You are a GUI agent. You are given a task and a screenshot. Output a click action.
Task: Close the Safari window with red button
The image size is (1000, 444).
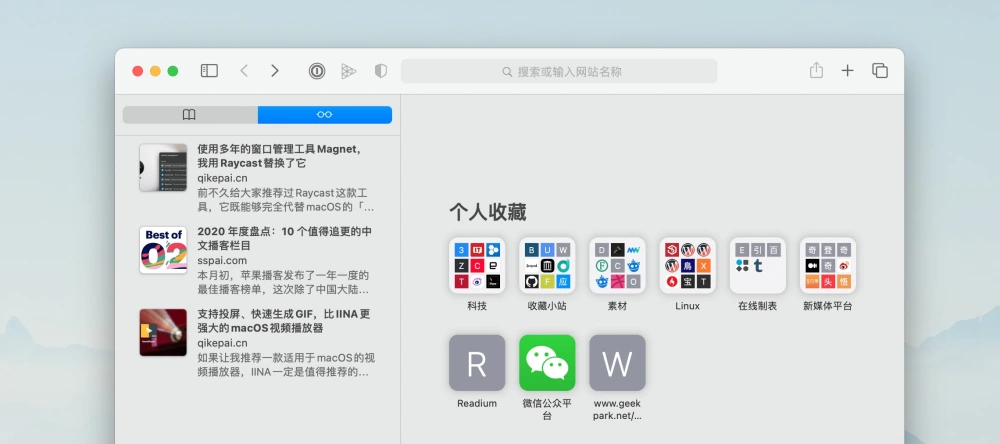tap(138, 71)
